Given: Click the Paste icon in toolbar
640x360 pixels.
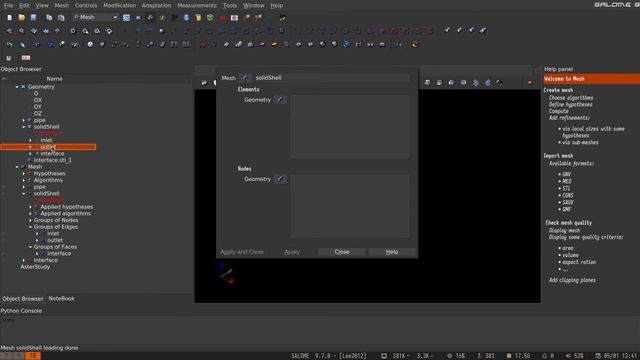Looking at the screenshot, I should 61,18.
